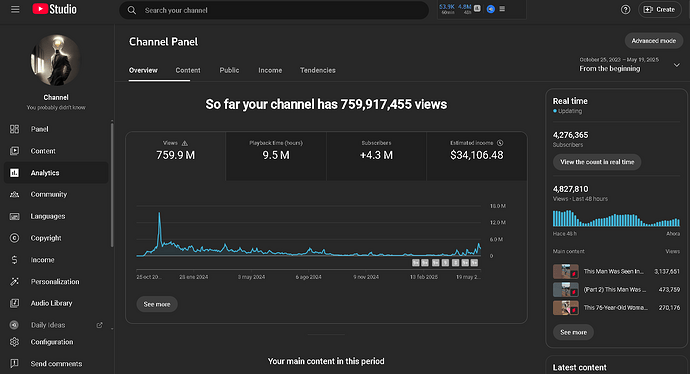Open the Configuration gear icon
690x374 pixels.
(x=15, y=342)
